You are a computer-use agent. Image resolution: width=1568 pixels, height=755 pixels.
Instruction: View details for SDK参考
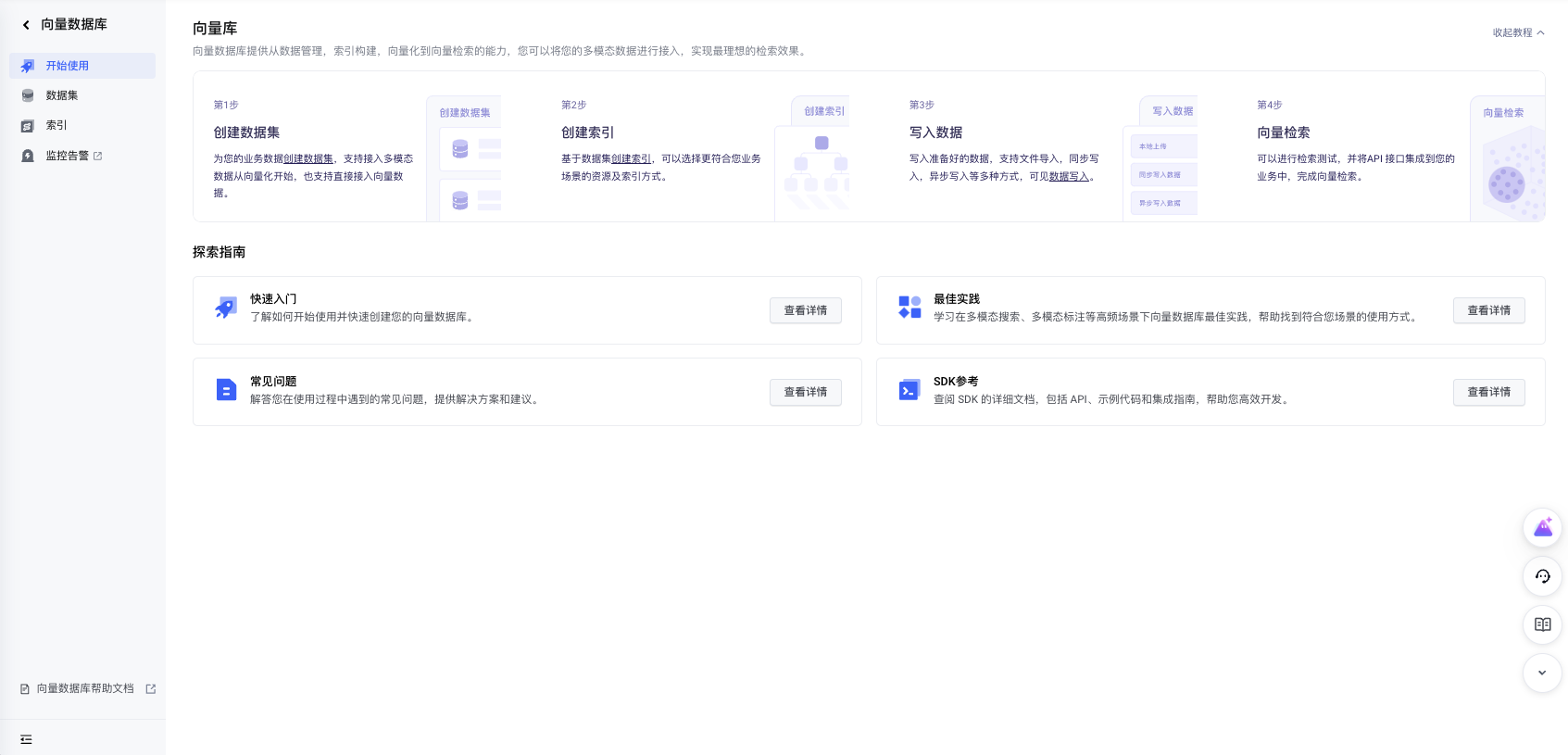(x=1489, y=392)
